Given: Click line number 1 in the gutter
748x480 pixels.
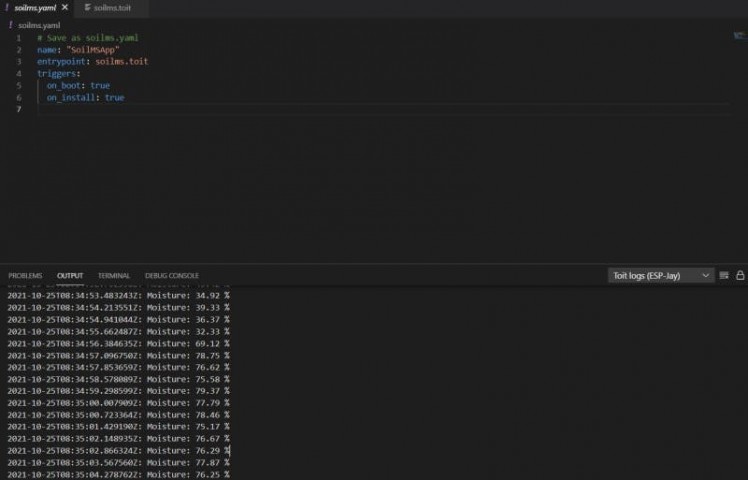Looking at the screenshot, I should click(x=19, y=38).
